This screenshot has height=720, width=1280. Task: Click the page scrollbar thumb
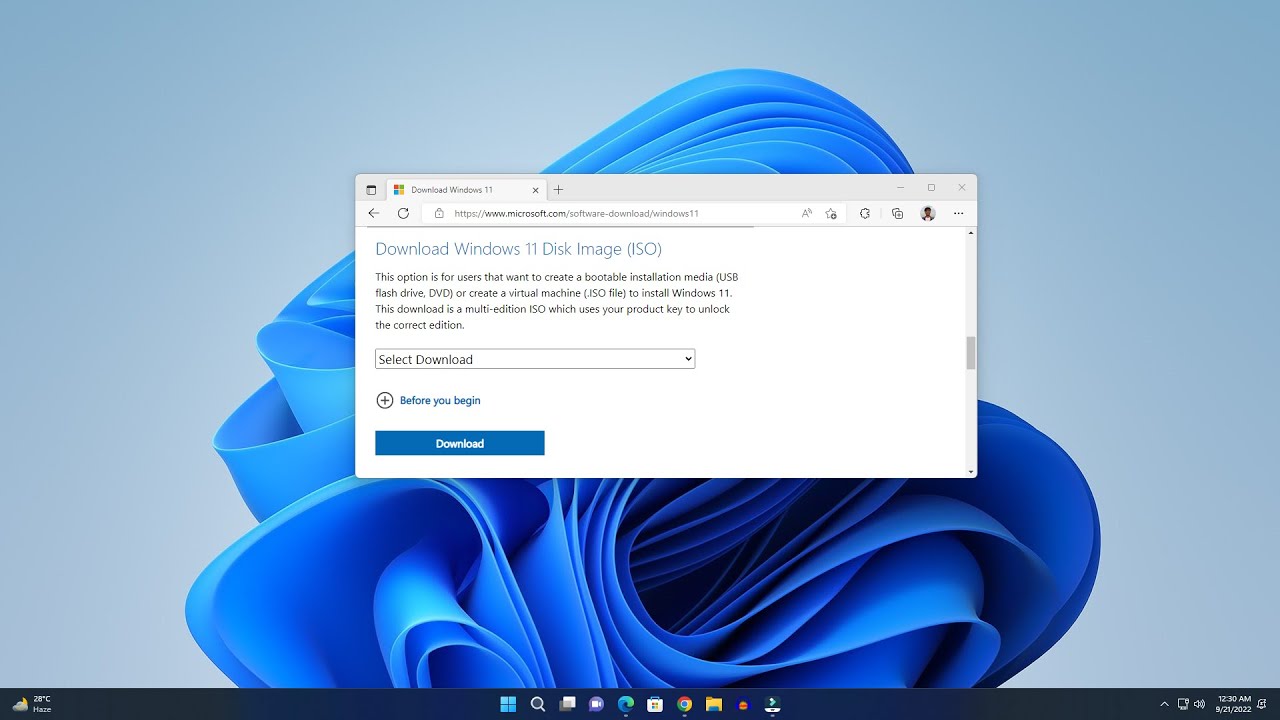point(970,353)
